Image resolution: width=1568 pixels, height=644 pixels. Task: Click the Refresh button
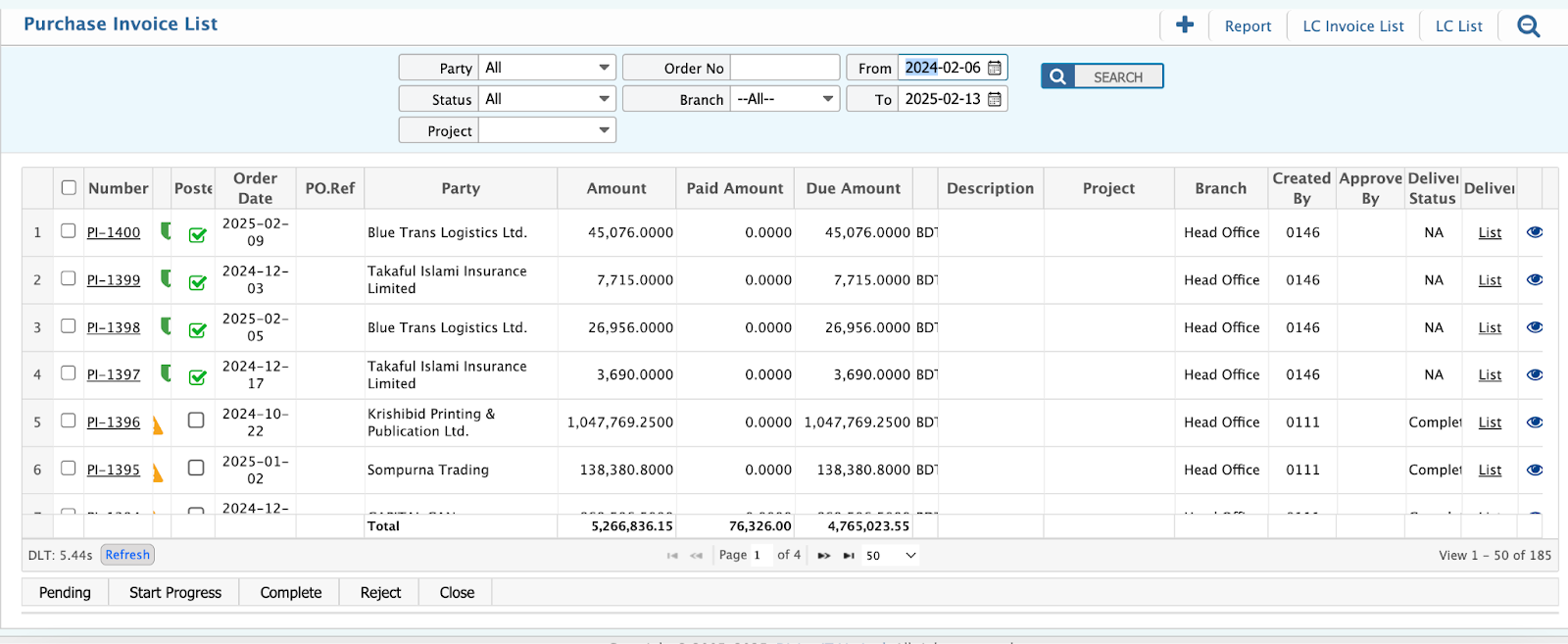(x=127, y=555)
